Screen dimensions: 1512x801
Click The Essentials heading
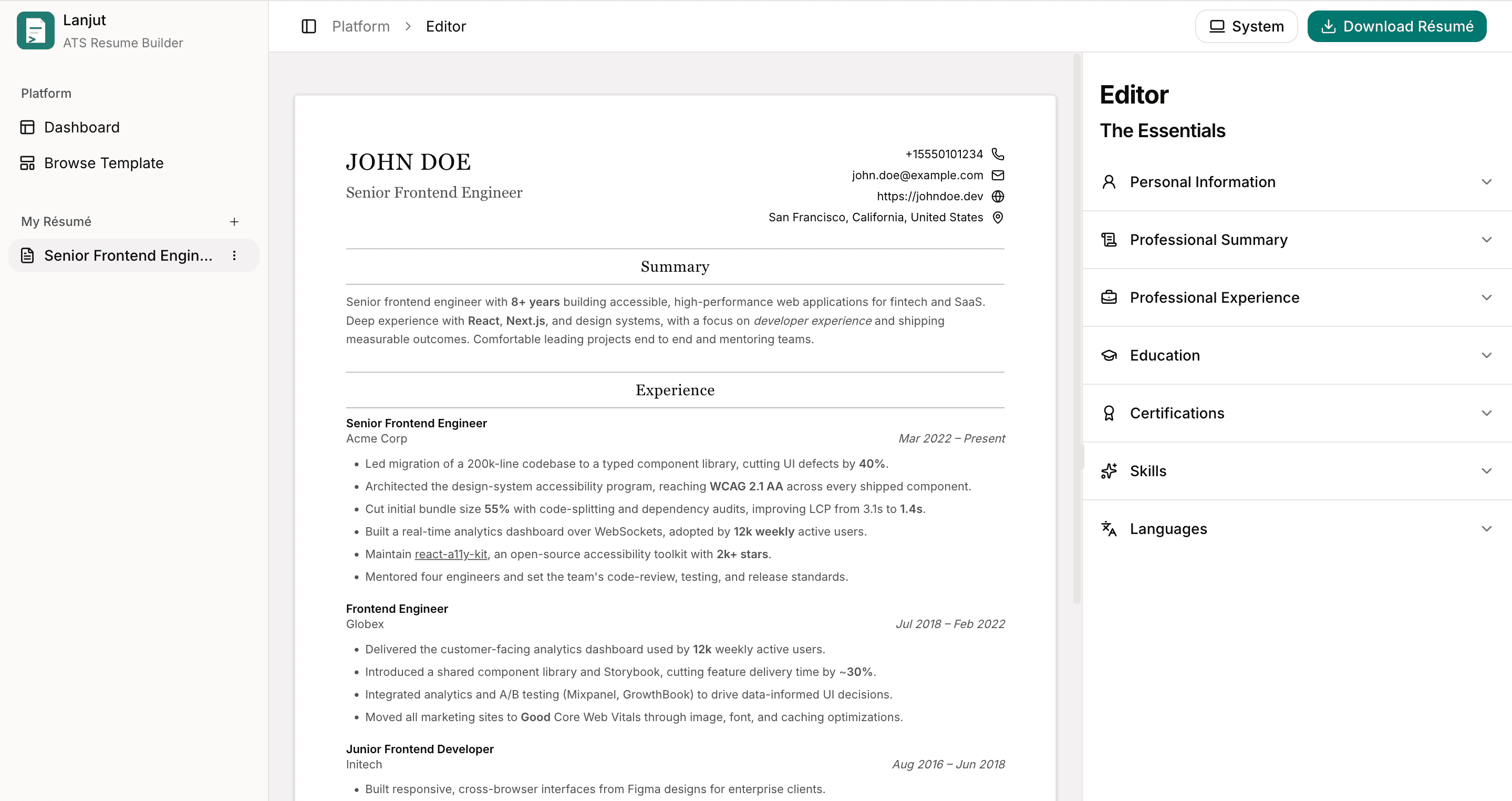click(1162, 130)
